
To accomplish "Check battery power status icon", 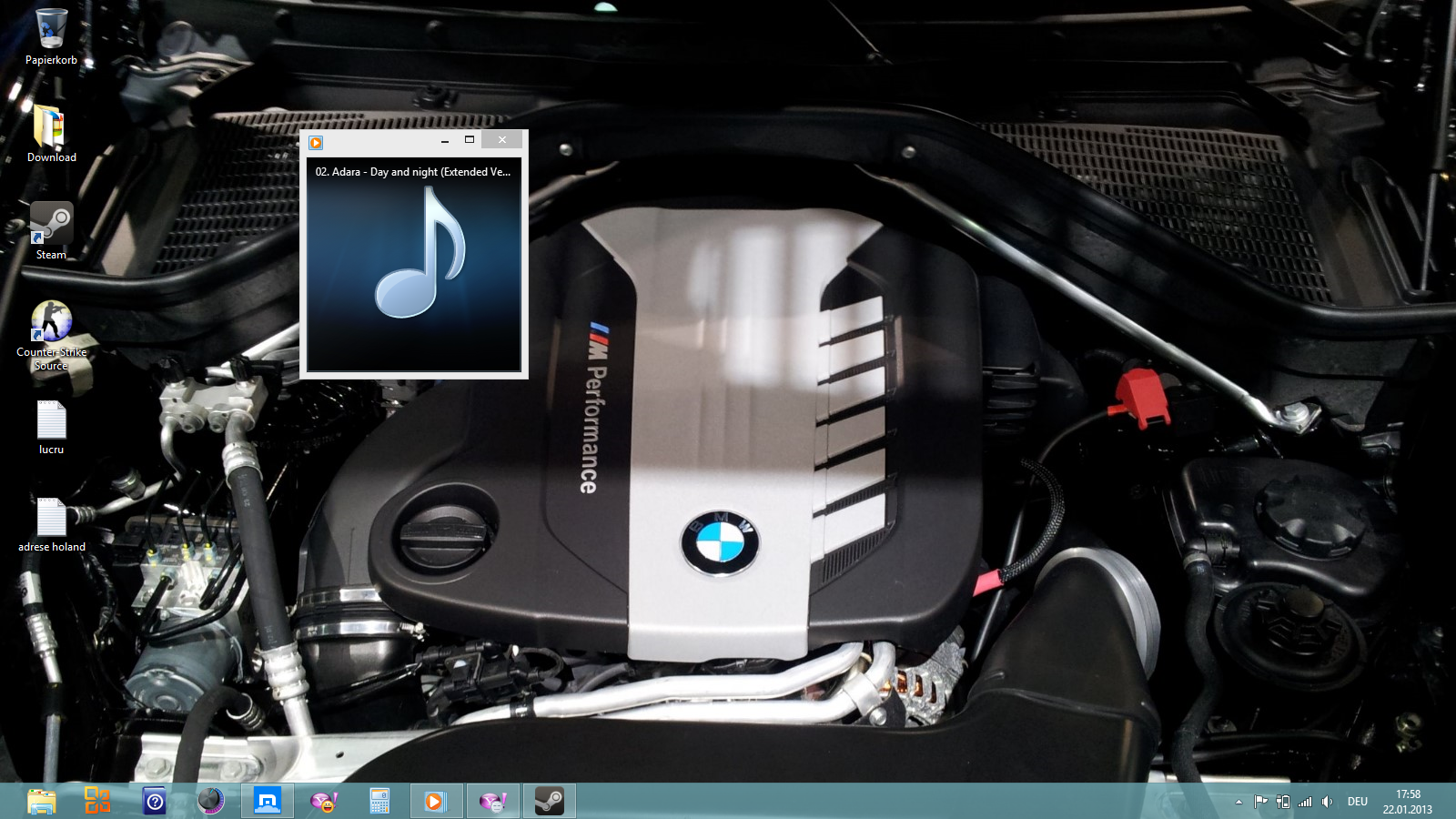I will pos(1283,802).
